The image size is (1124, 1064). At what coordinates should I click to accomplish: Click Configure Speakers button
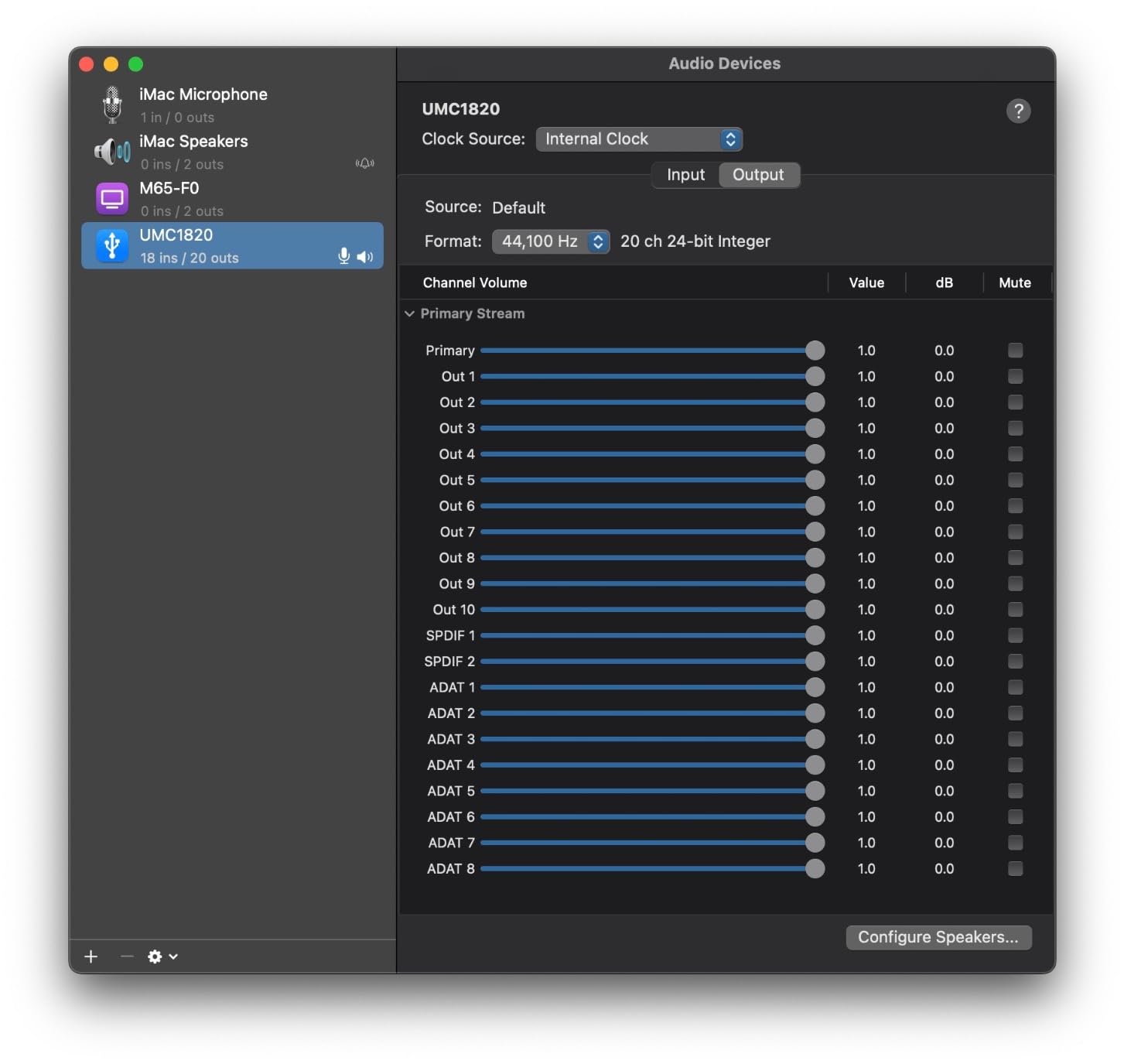(x=938, y=937)
